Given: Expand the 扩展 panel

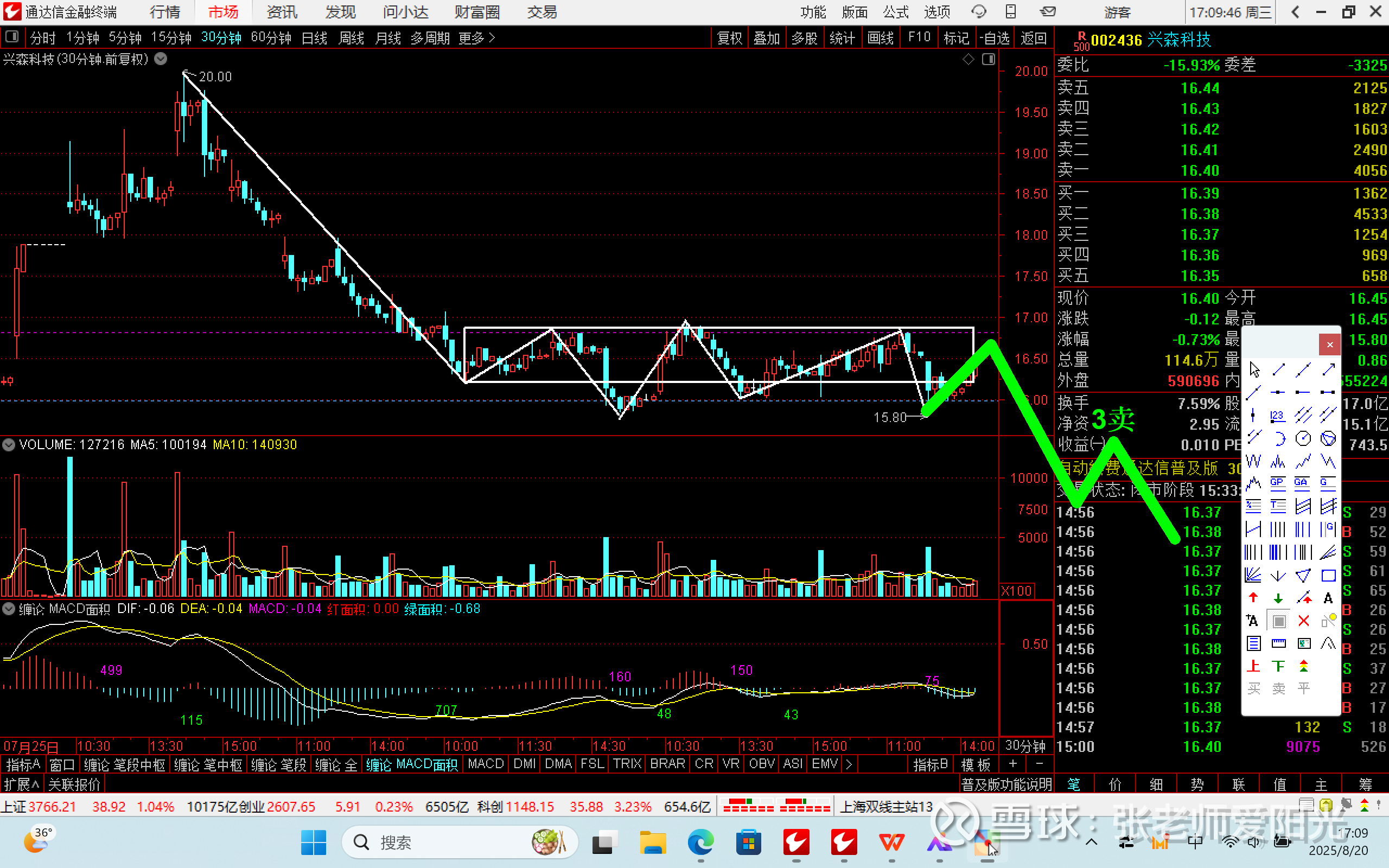Looking at the screenshot, I should (x=21, y=784).
